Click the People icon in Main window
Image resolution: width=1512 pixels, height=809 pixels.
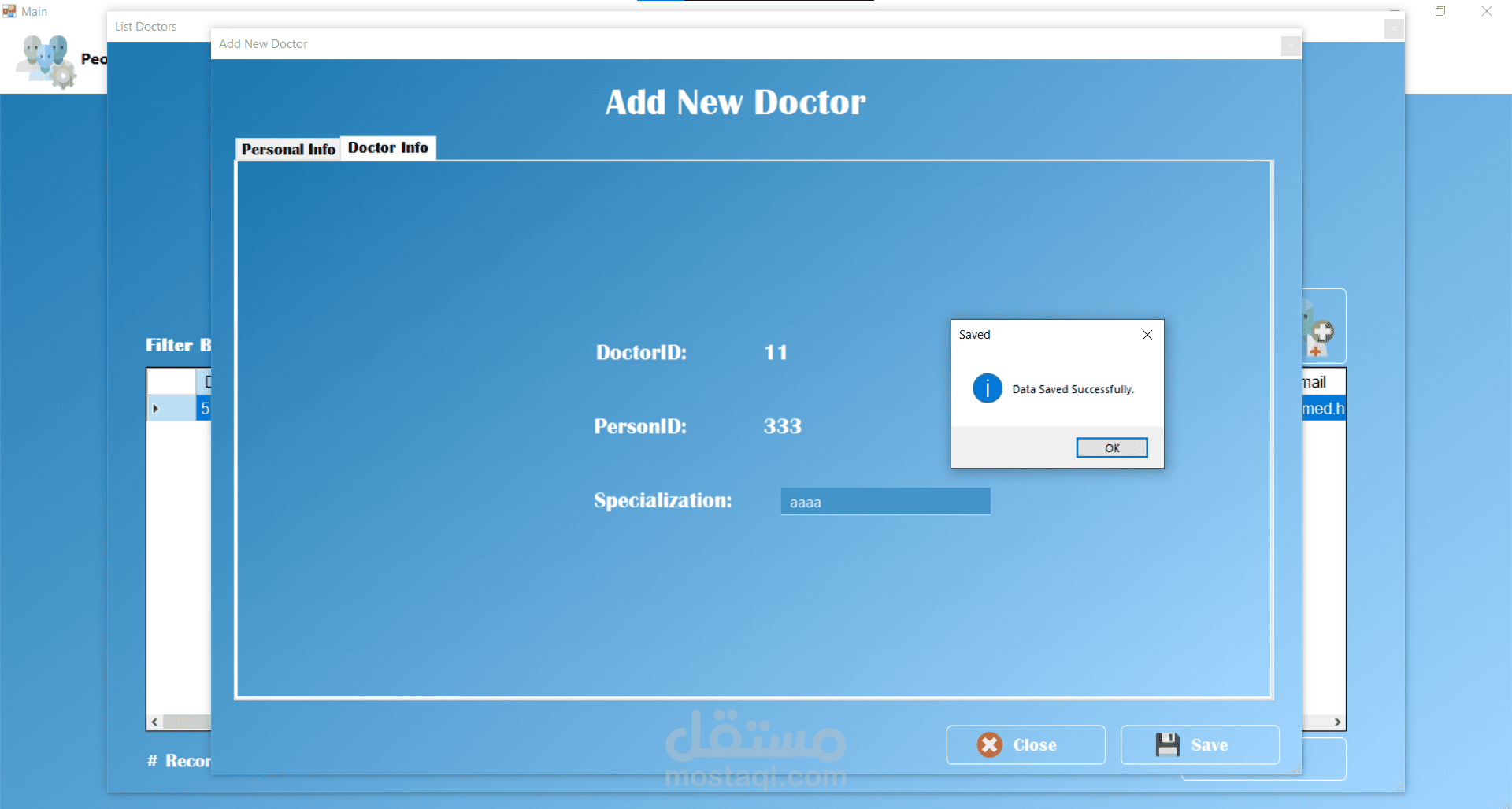(47, 61)
